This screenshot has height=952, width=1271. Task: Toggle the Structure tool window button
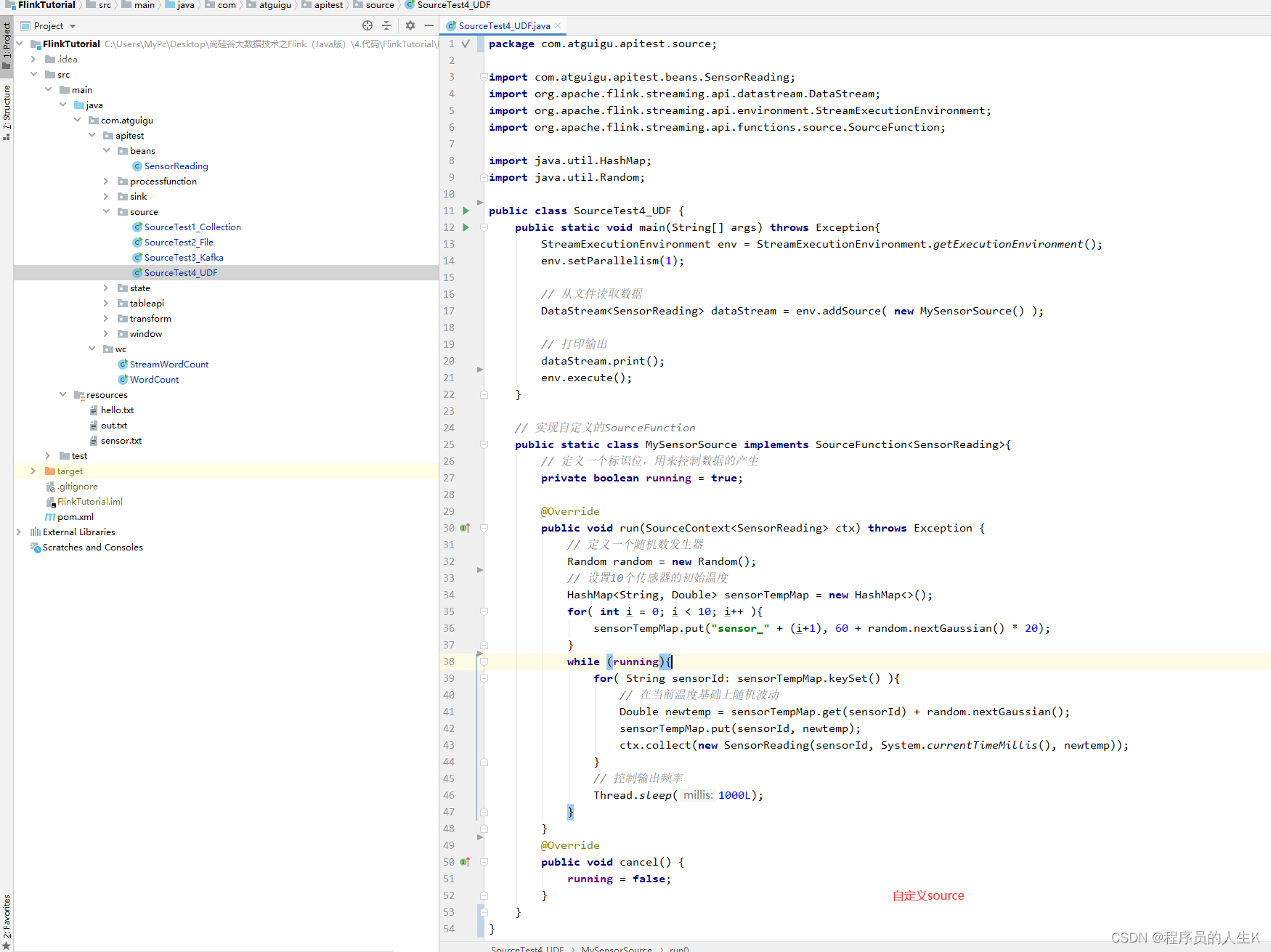(x=7, y=110)
